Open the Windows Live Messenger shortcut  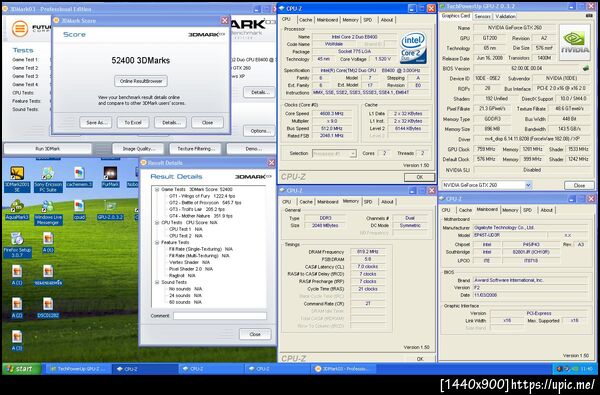[x=48, y=212]
